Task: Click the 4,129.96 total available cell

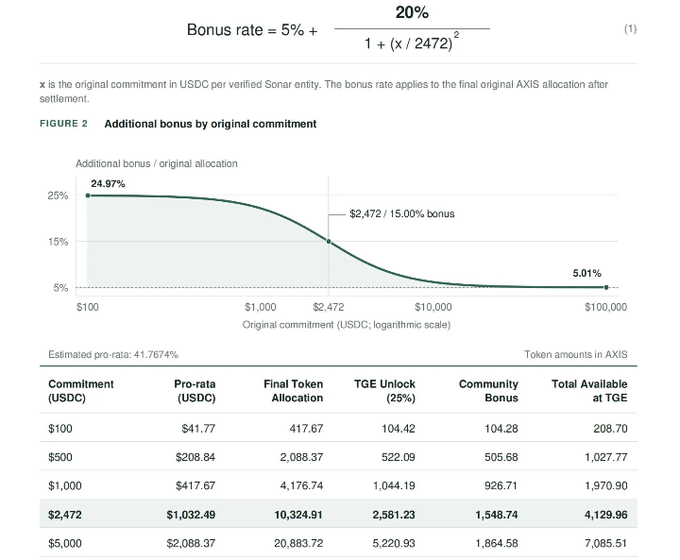Action: pos(606,515)
